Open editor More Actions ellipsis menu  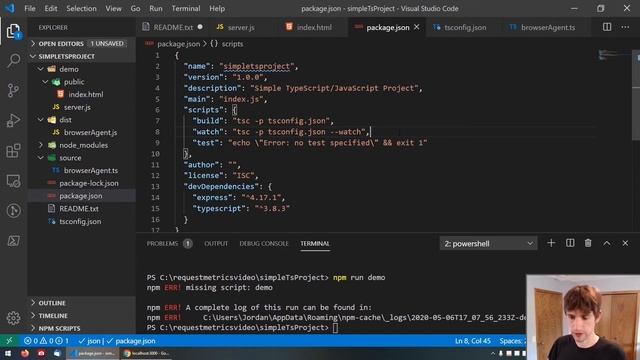625,27
